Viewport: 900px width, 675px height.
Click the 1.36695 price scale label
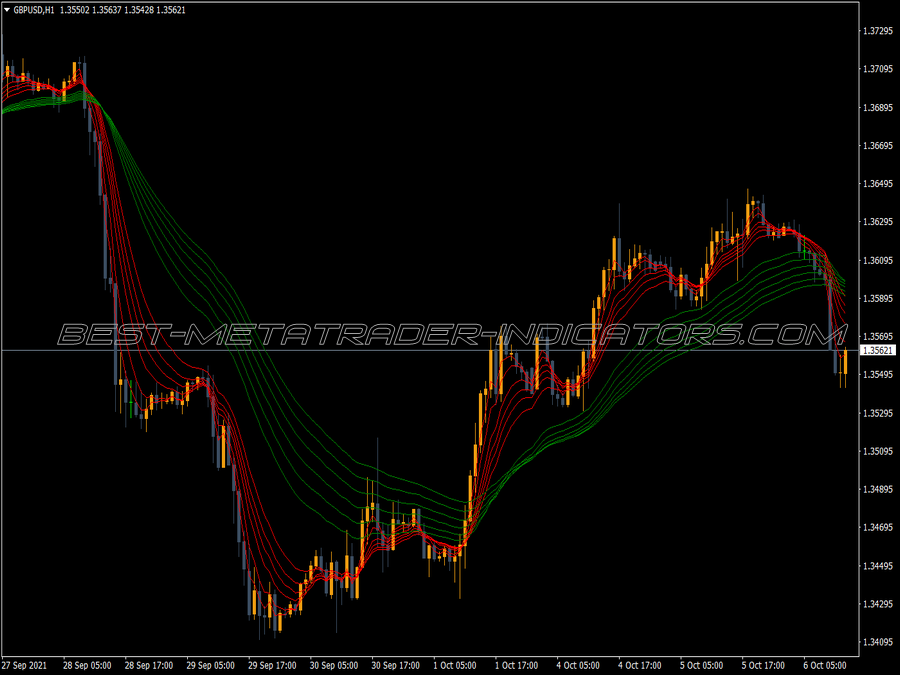[x=878, y=146]
